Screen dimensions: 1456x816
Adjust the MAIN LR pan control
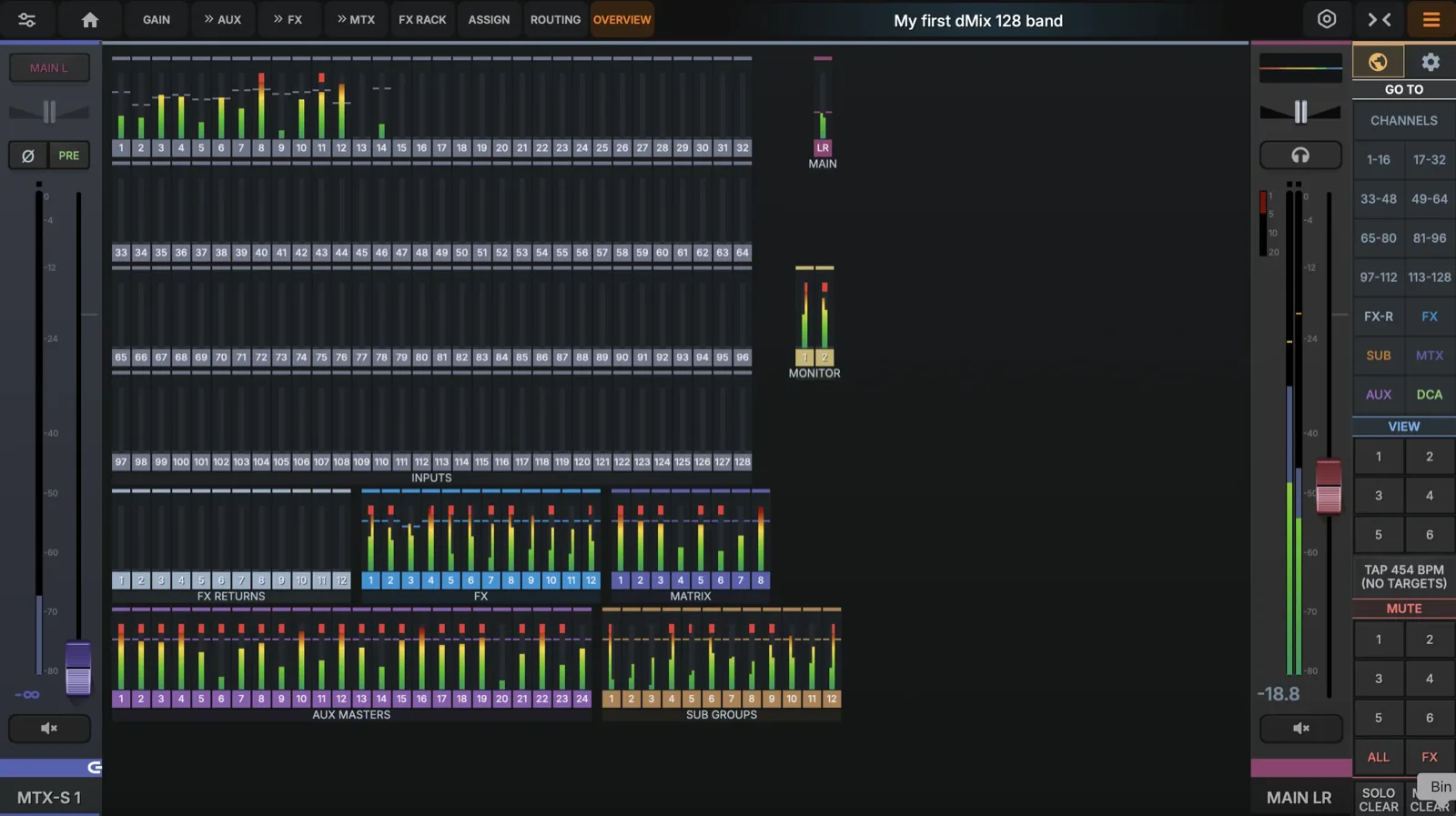1300,111
